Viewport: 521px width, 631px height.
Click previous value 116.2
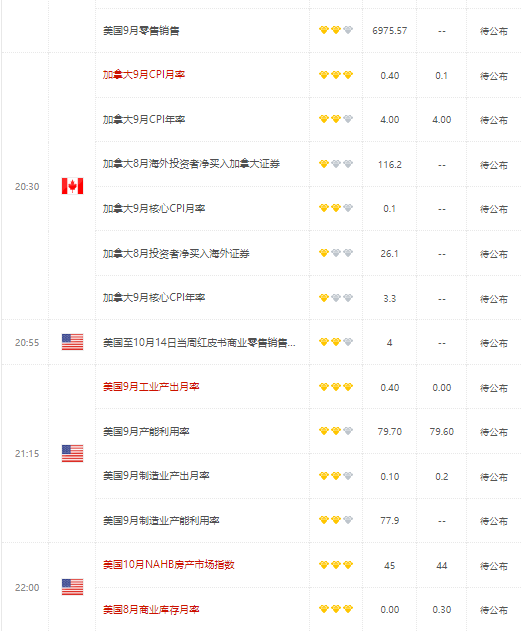point(389,165)
